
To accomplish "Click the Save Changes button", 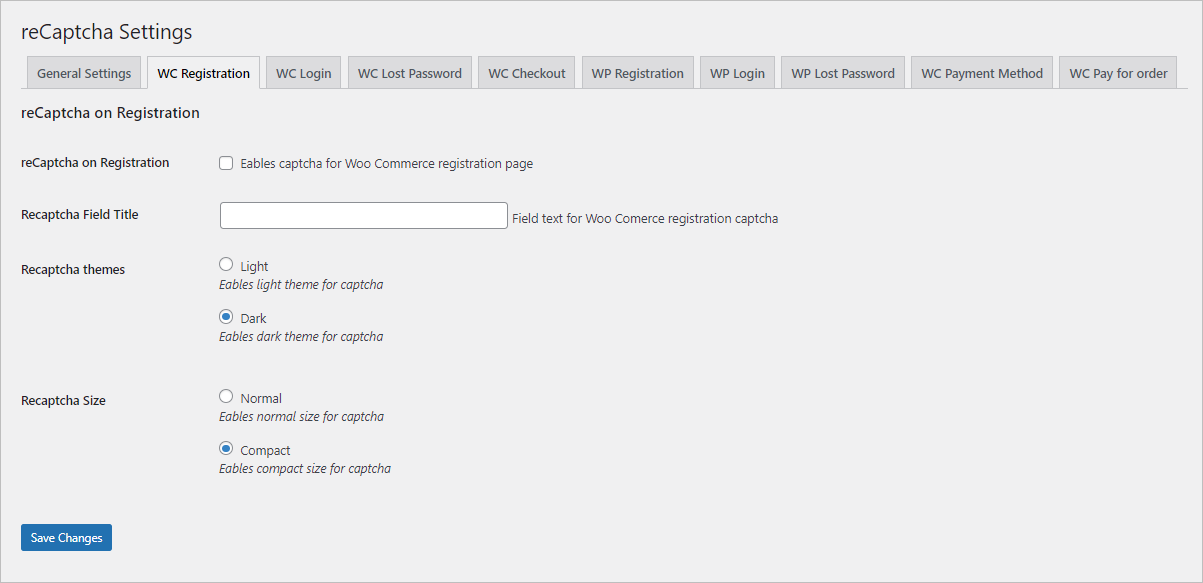I will pos(66,537).
